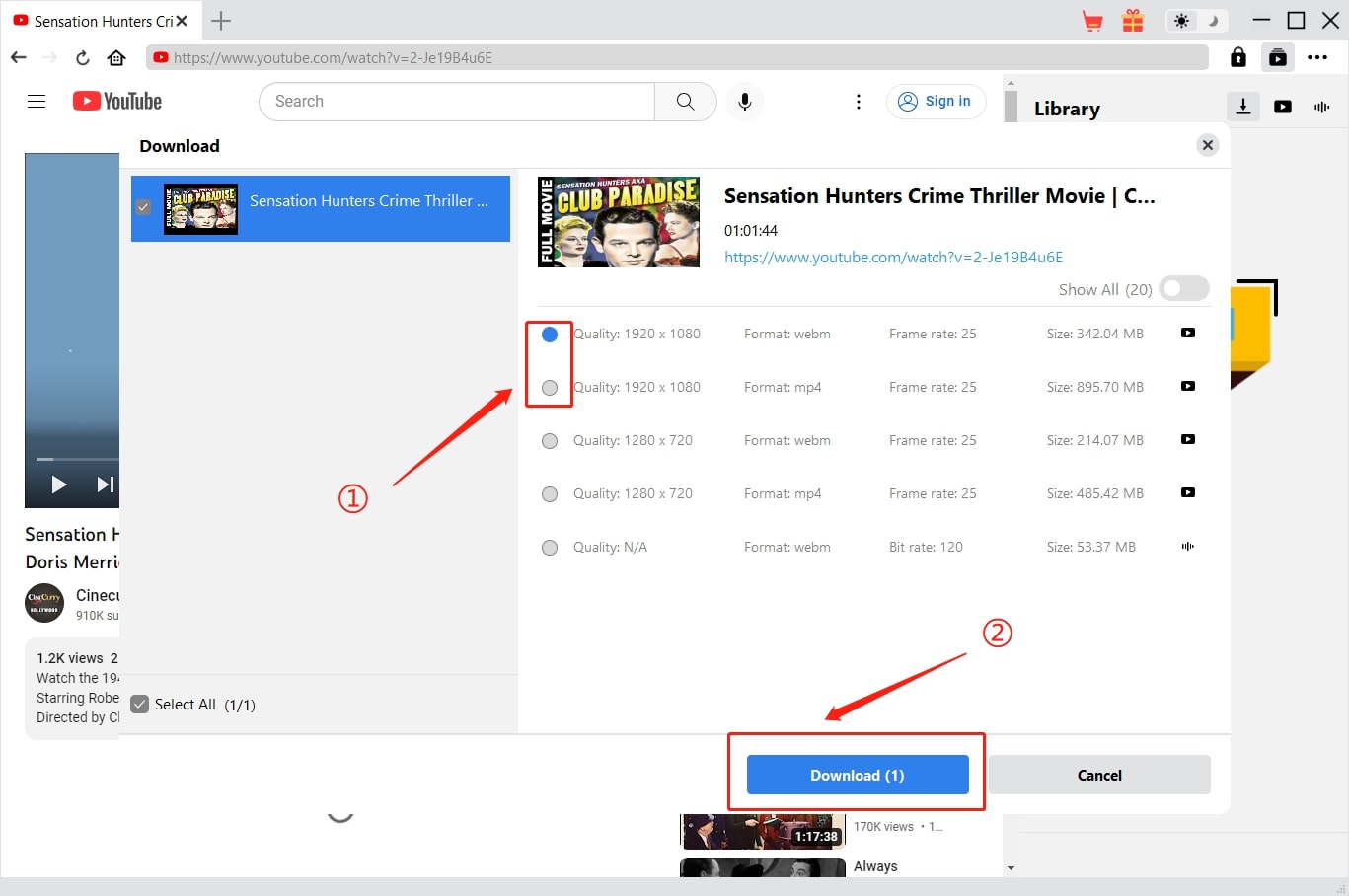
Task: Click the Club Paradise thumbnail in download list
Action: [x=200, y=208]
